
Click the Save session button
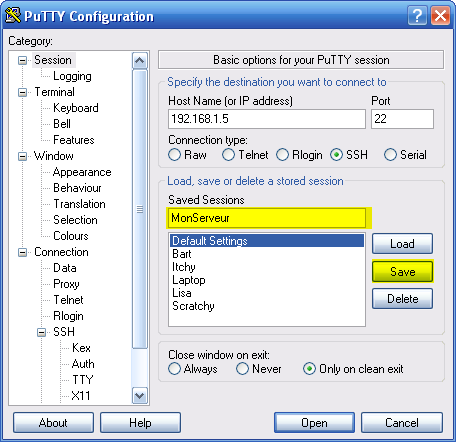tap(402, 272)
